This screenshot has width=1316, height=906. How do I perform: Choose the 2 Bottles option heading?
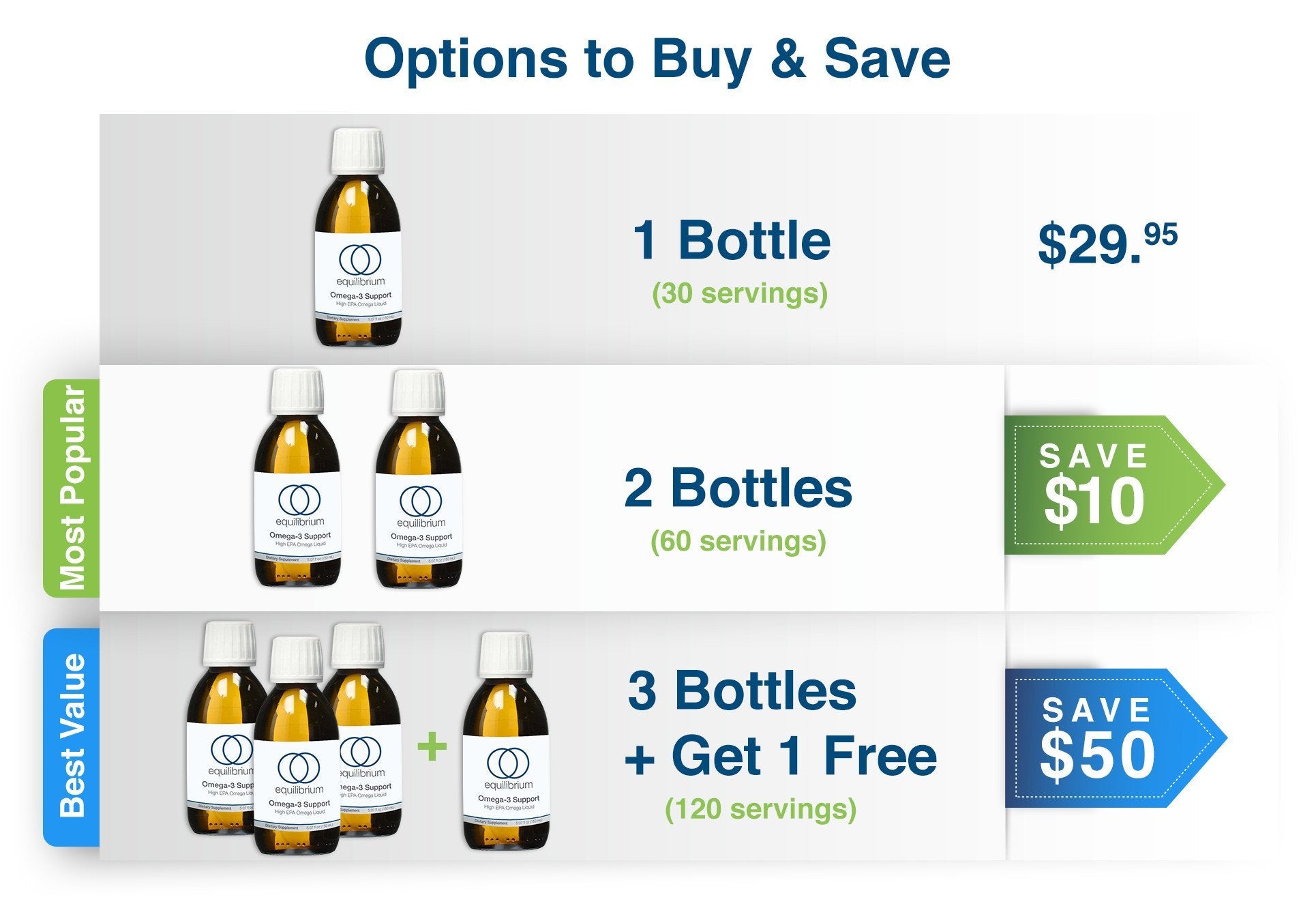738,488
